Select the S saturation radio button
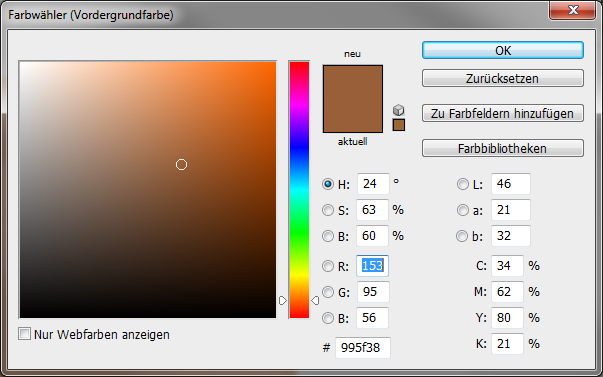This screenshot has height=377, width=603. (x=328, y=210)
